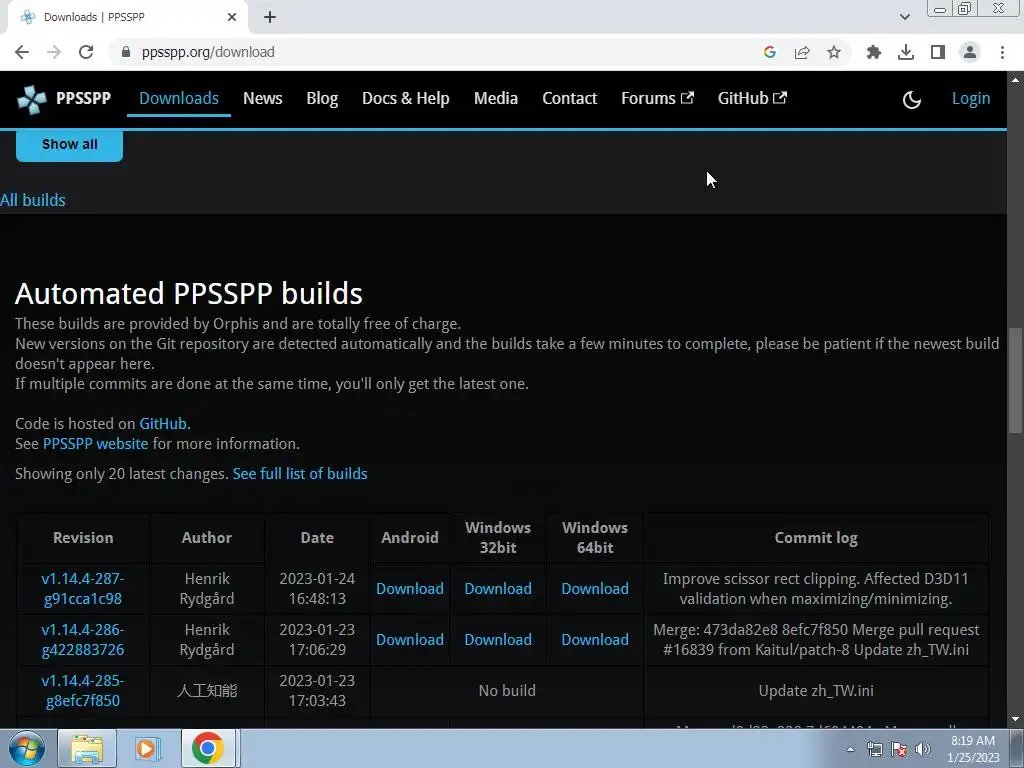Open Windows Start menu

pos(27,748)
